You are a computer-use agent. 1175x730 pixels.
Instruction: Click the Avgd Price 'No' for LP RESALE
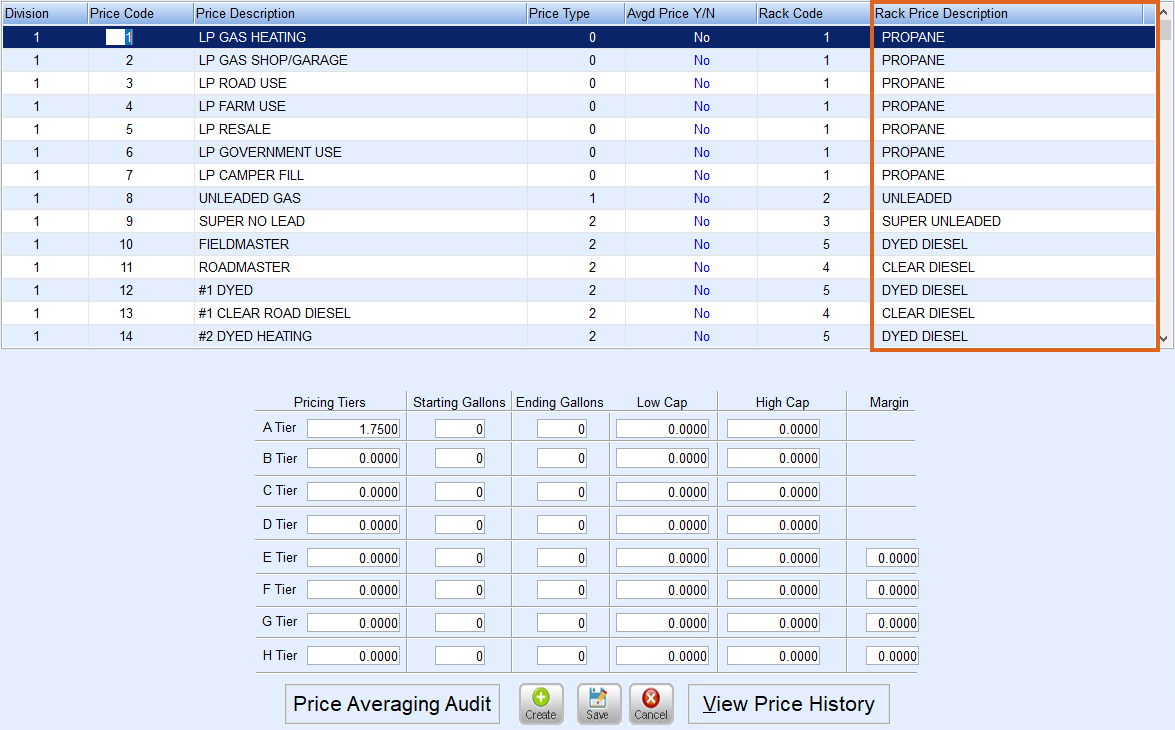(701, 129)
